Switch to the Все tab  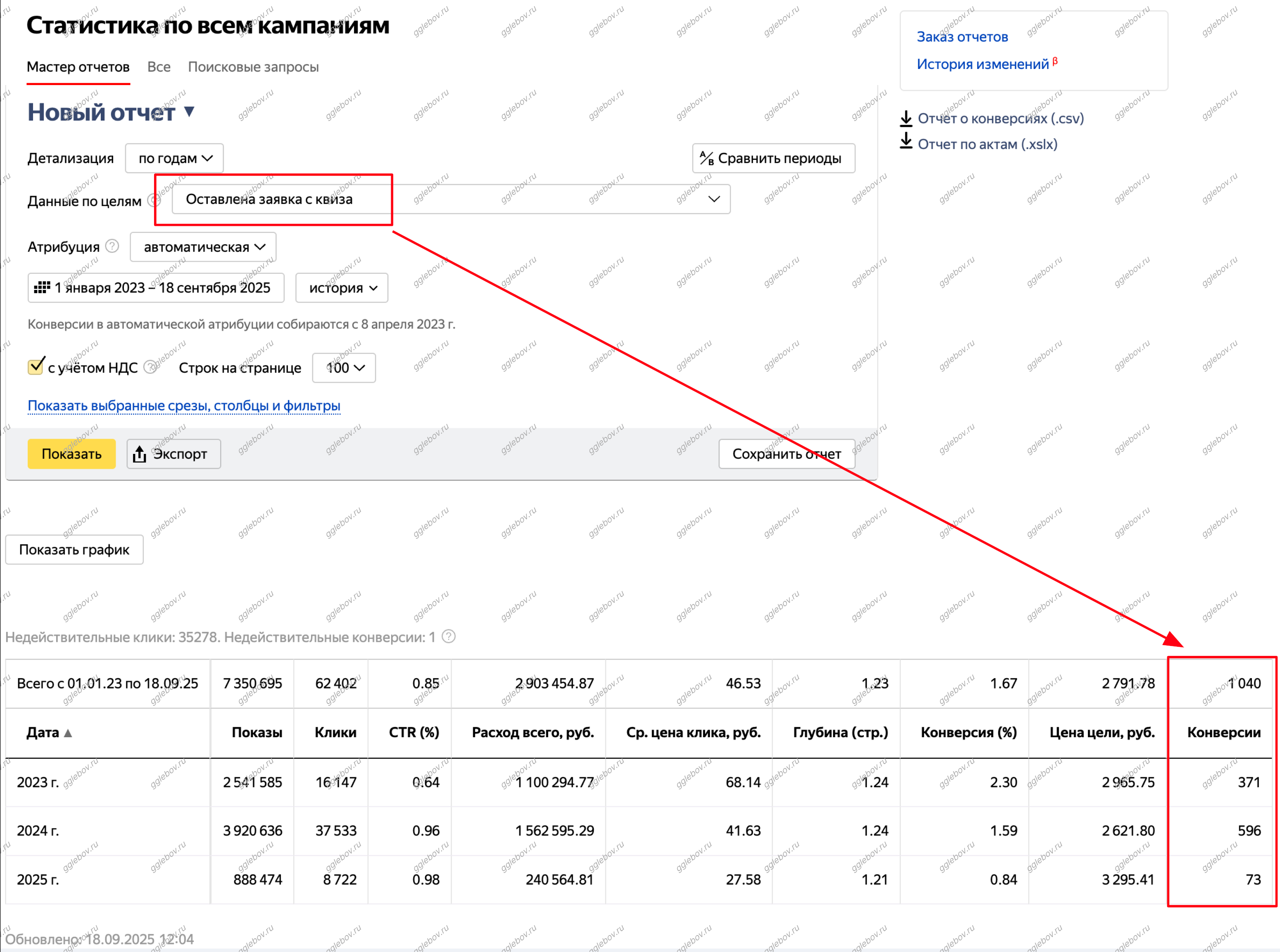(159, 67)
